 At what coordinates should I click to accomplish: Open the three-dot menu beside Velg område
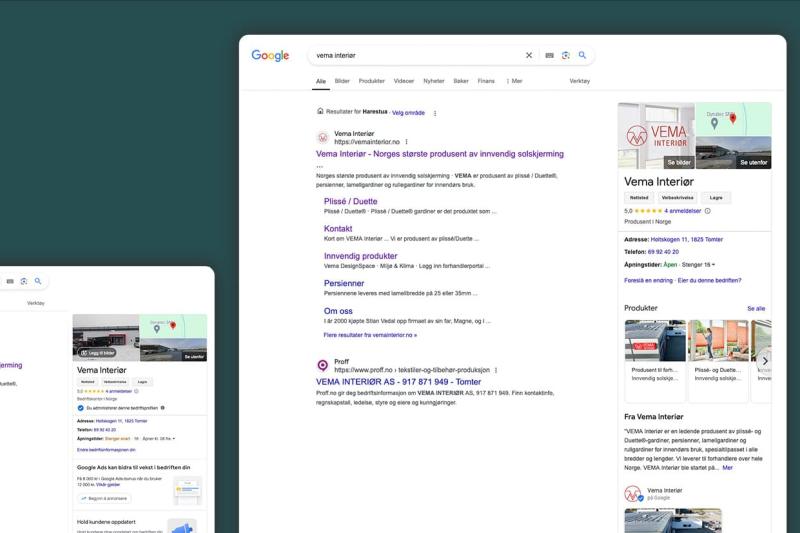click(435, 113)
